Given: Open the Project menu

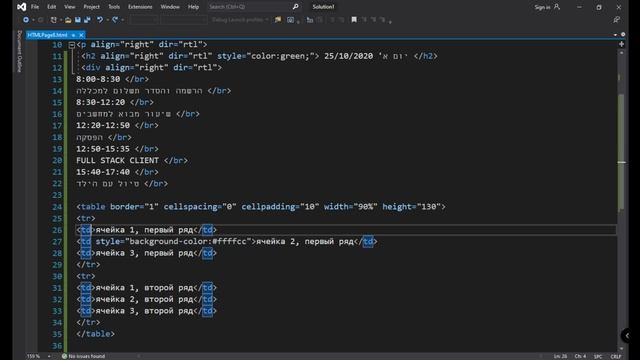Looking at the screenshot, I should [x=91, y=7].
